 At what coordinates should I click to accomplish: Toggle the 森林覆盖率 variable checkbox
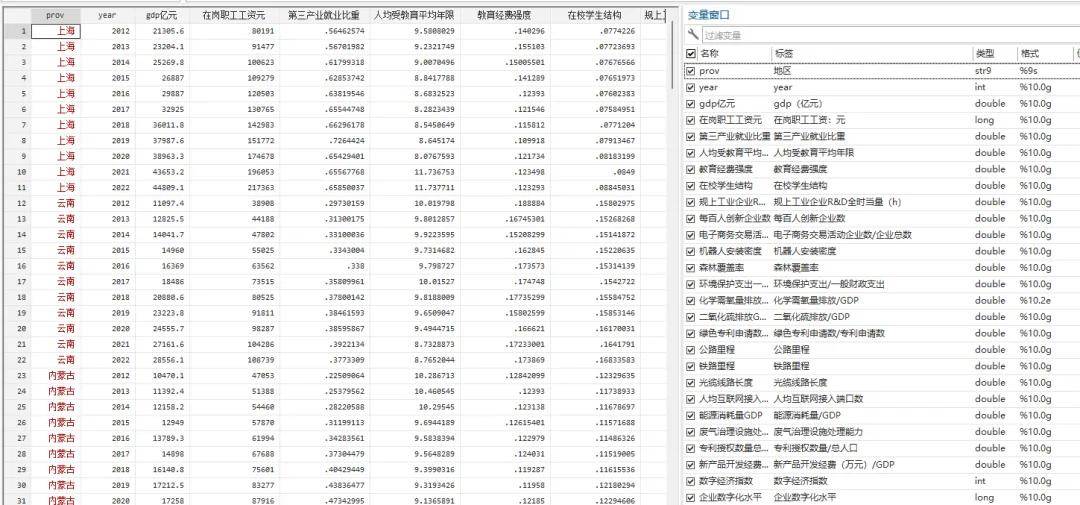691,267
